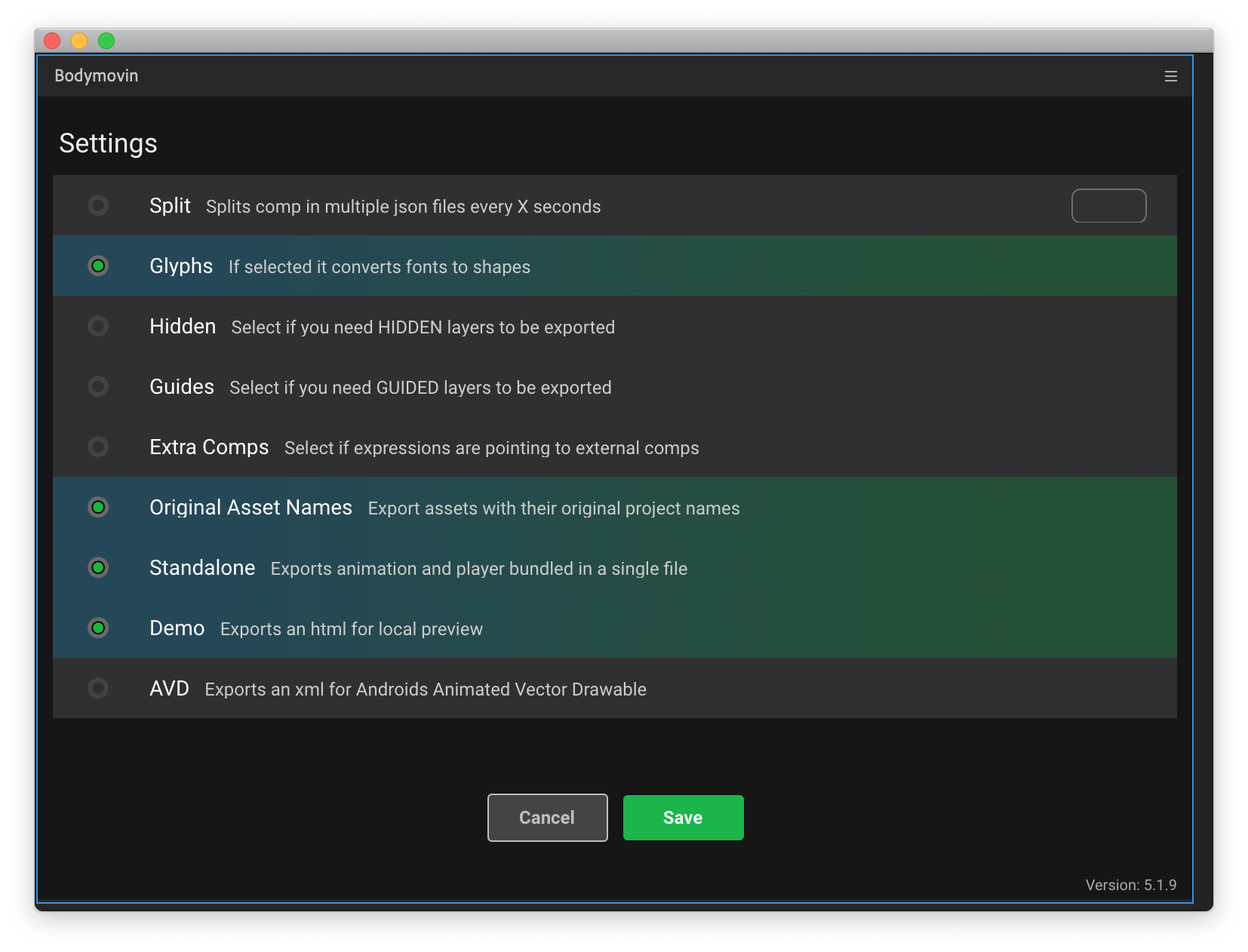Click the 'Extra Comps' setting label
The height and width of the screenshot is (952, 1248).
pos(209,447)
